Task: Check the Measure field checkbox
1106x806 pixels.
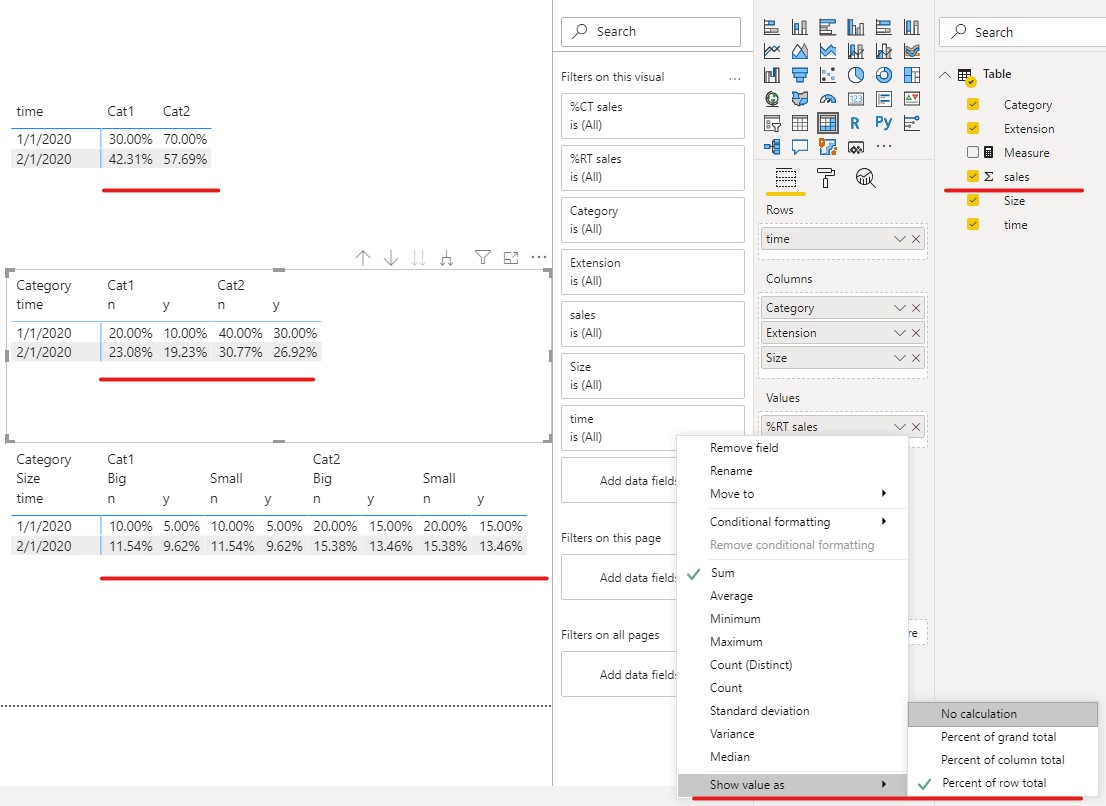Action: click(x=973, y=152)
